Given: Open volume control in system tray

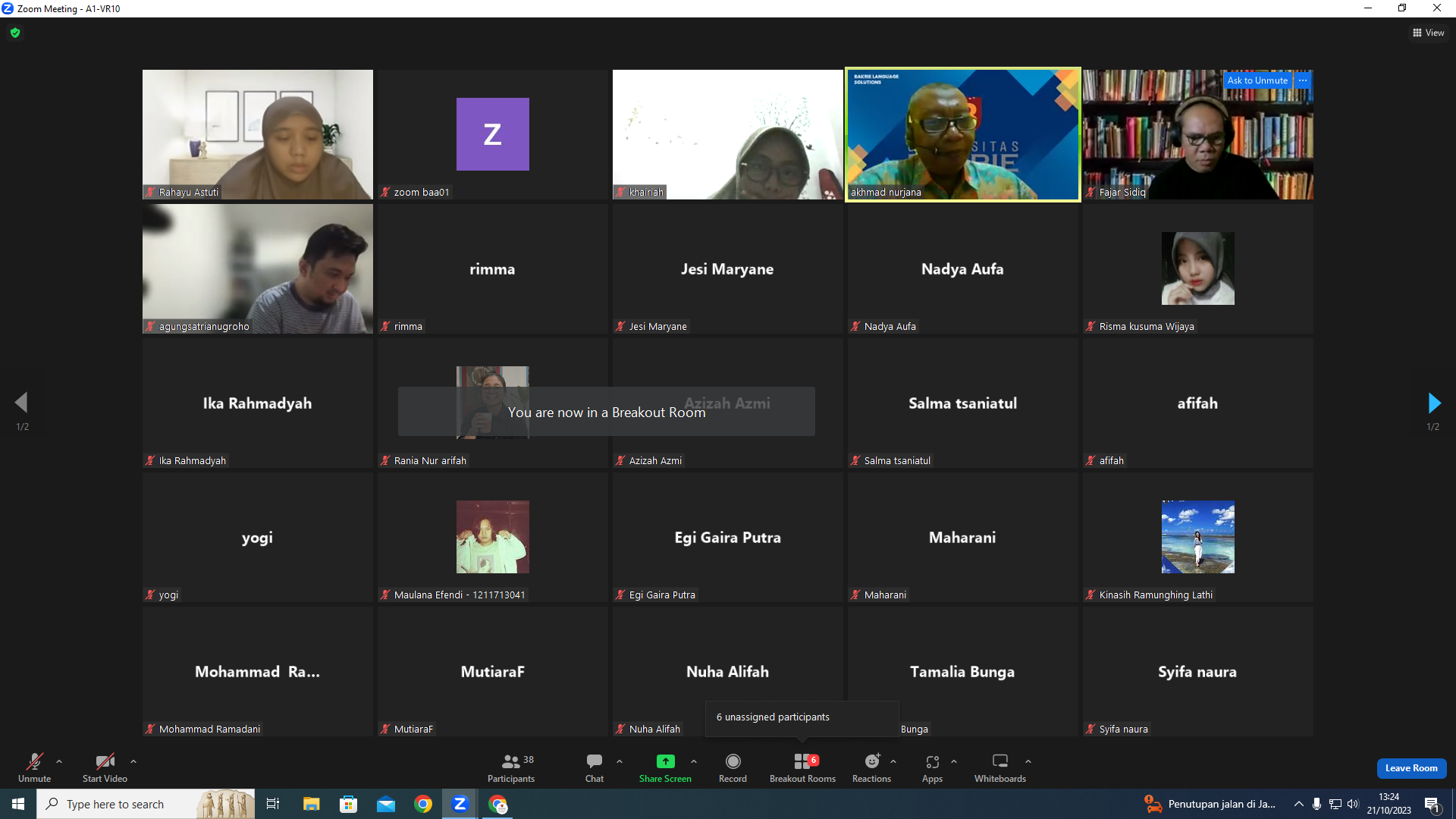Looking at the screenshot, I should coord(1354,804).
